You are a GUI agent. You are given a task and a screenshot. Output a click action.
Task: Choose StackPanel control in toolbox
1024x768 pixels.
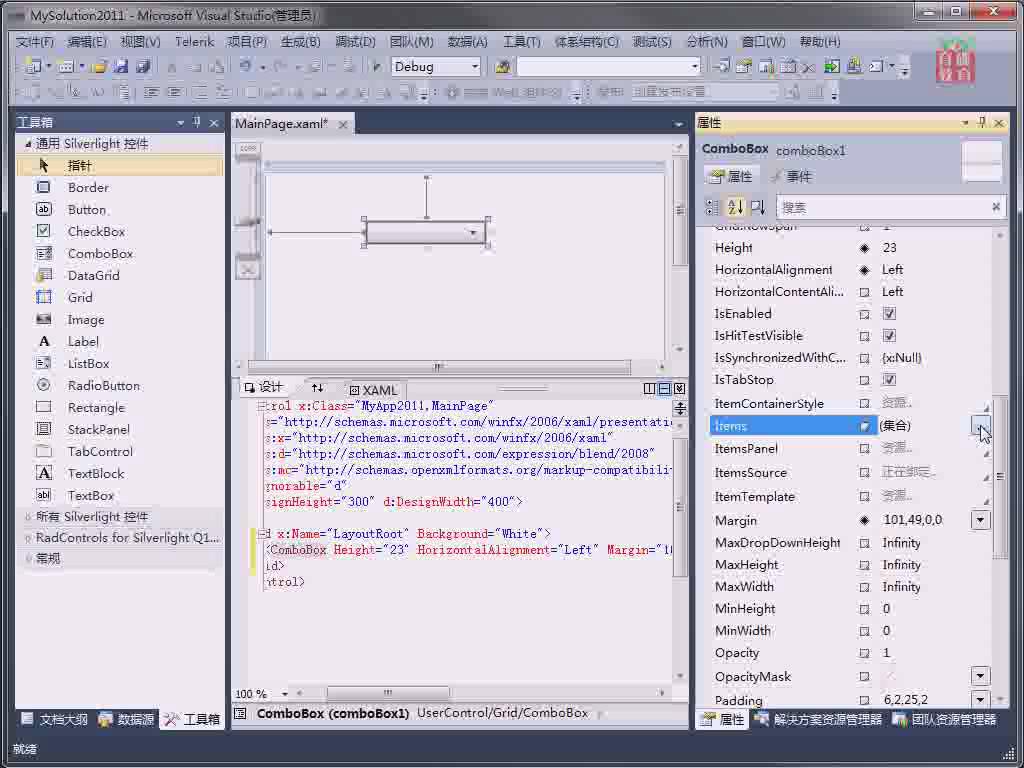tap(120, 430)
